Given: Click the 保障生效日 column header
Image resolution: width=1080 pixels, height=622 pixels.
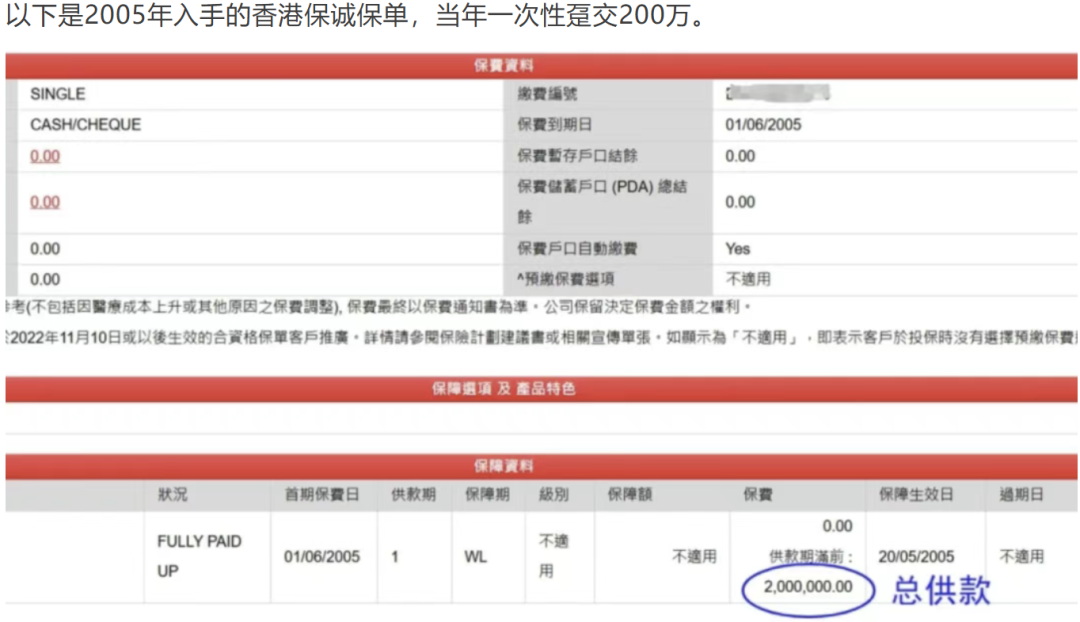Looking at the screenshot, I should click(x=915, y=495).
